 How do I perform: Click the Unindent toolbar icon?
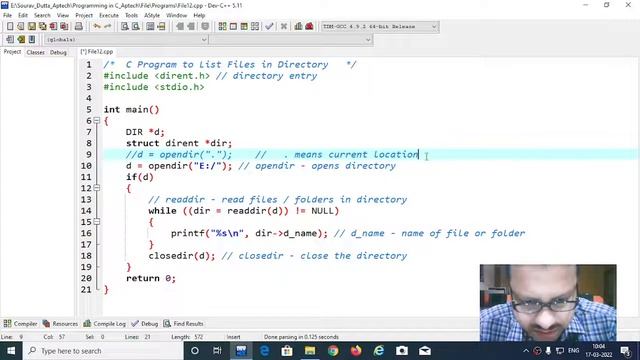(191, 27)
